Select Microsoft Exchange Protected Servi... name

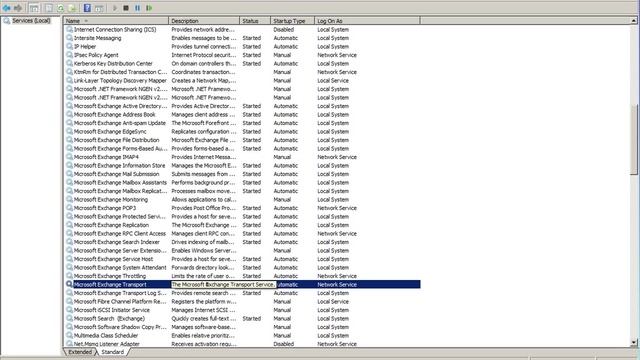(x=120, y=216)
